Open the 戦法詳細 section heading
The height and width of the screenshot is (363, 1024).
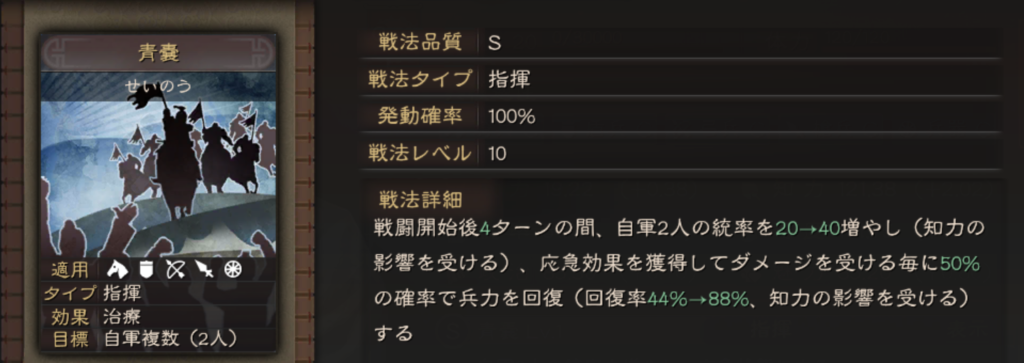421,199
